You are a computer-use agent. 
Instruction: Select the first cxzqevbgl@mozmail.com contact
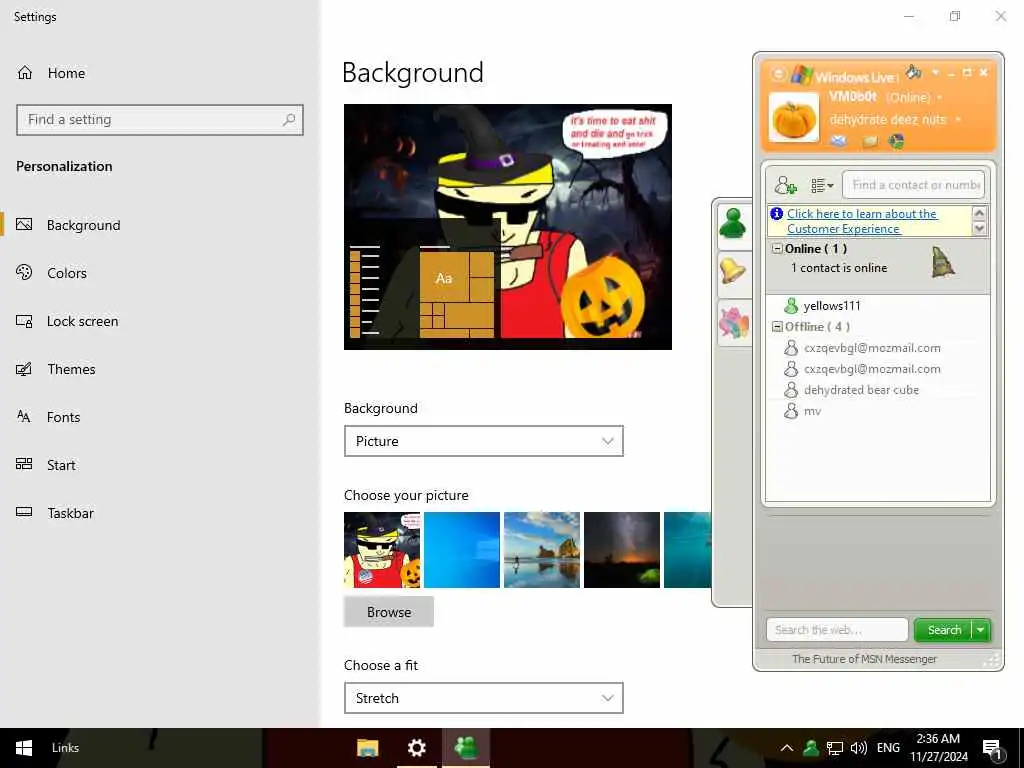coord(872,348)
